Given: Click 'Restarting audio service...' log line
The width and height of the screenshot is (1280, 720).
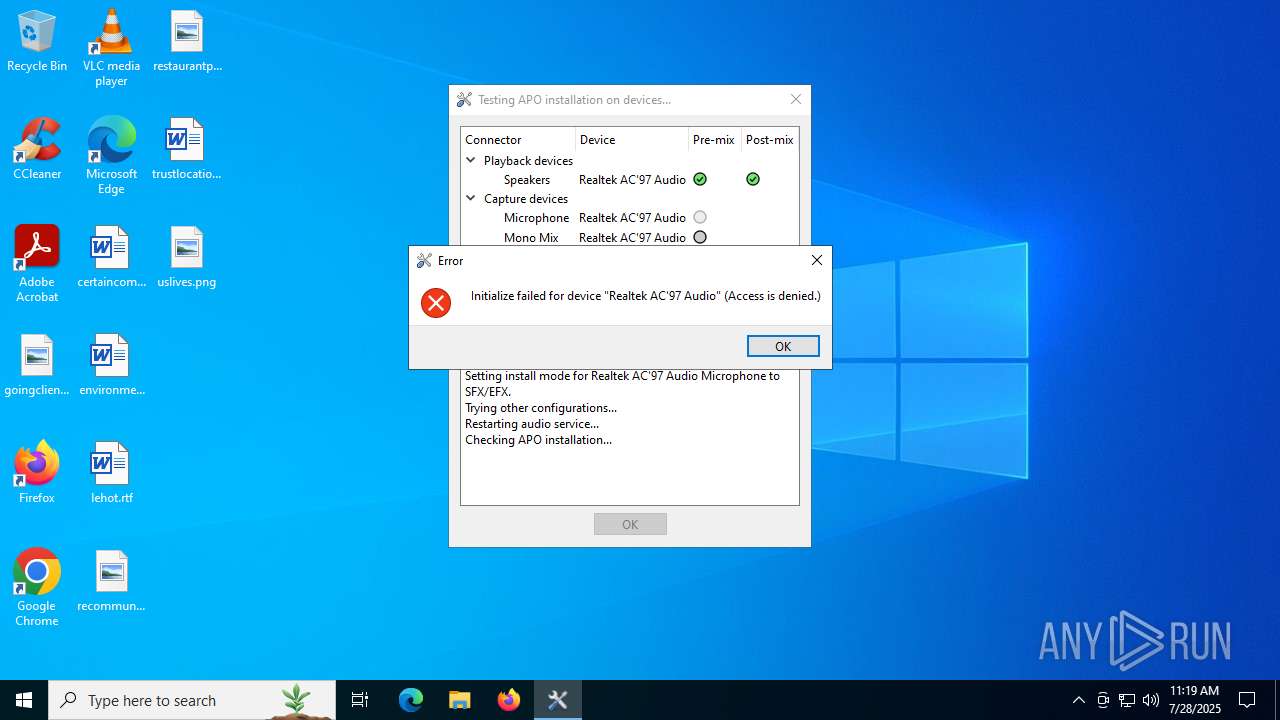Looking at the screenshot, I should [532, 424].
